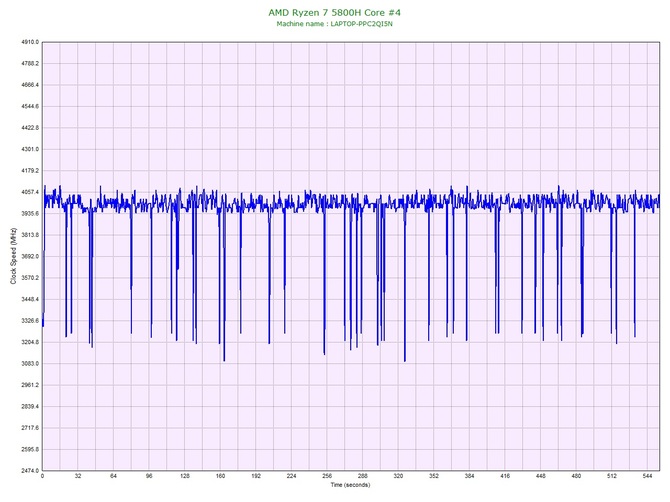Click the 4544.6 y-axis value

(x=30, y=106)
